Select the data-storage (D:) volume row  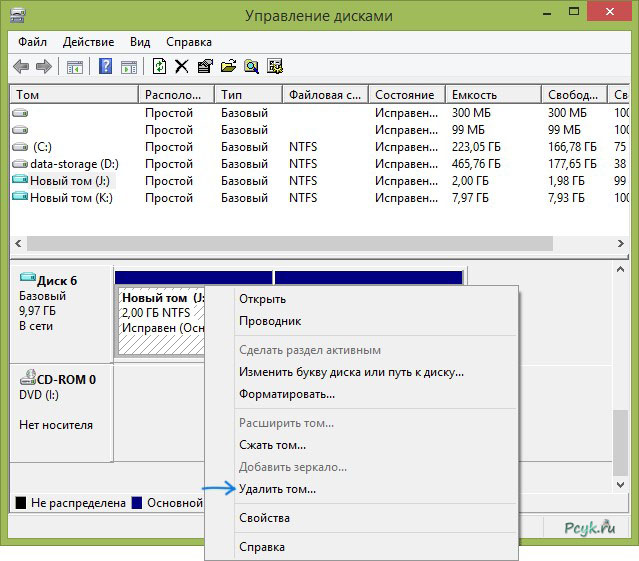pos(74,164)
